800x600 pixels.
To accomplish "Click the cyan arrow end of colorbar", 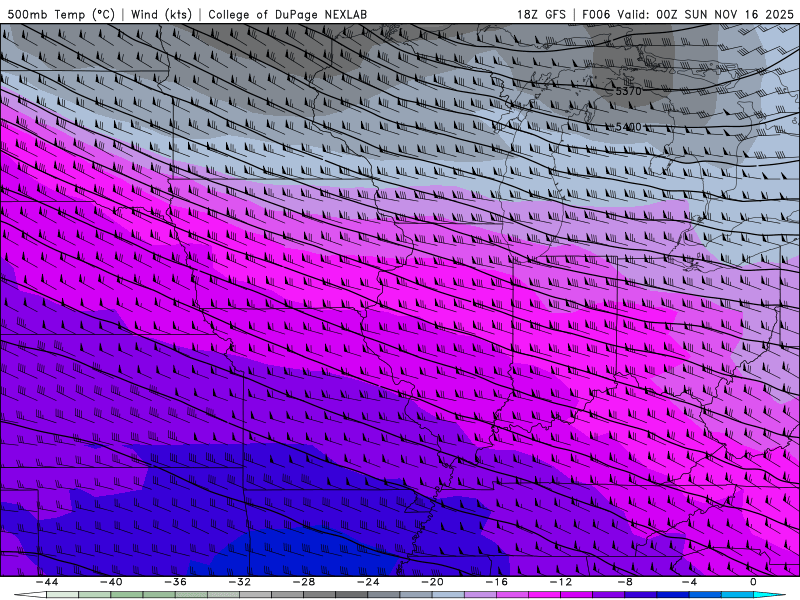I will (x=769, y=595).
